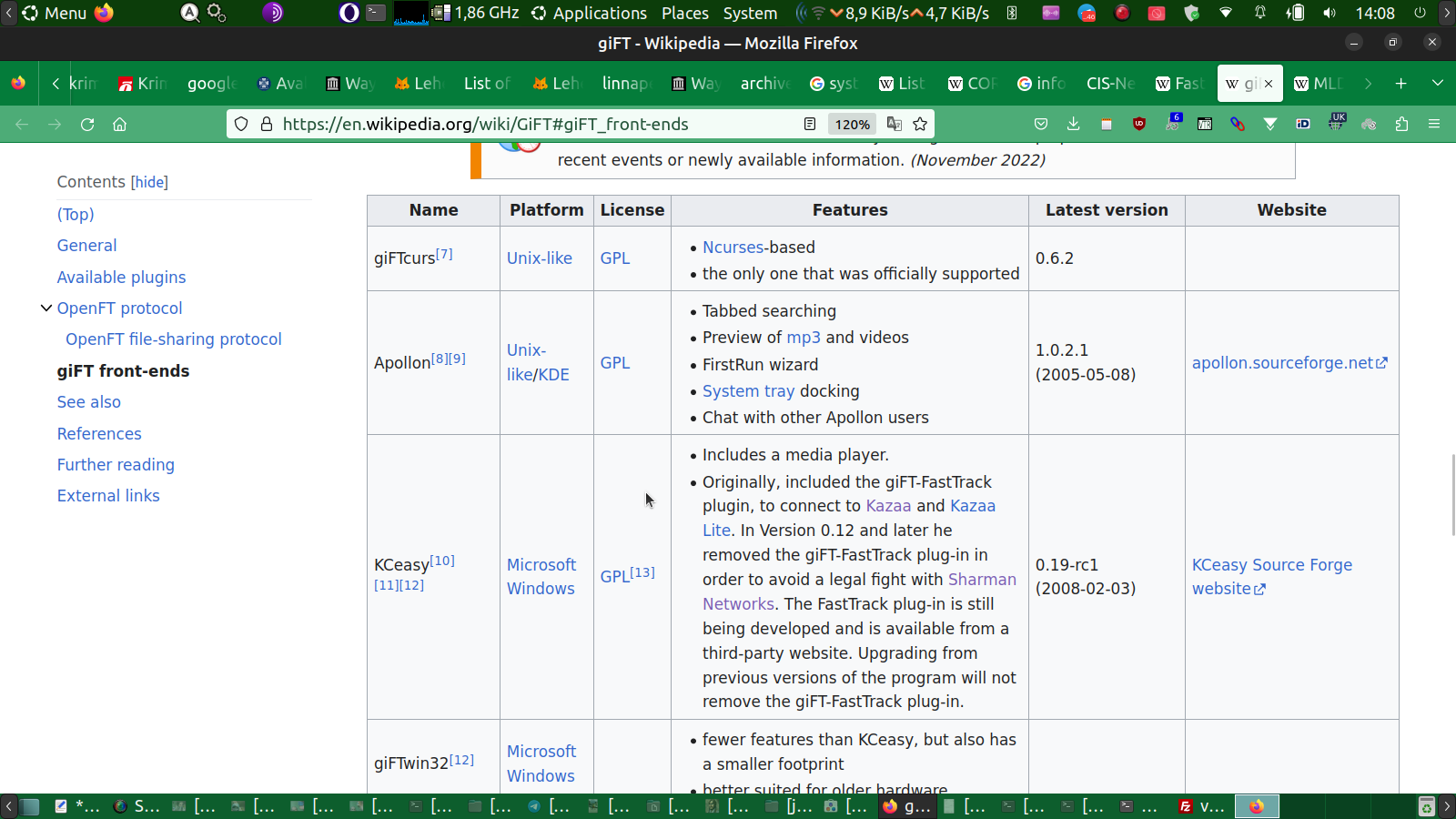Click the translate page icon
The height and width of the screenshot is (819, 1456).
click(895, 125)
